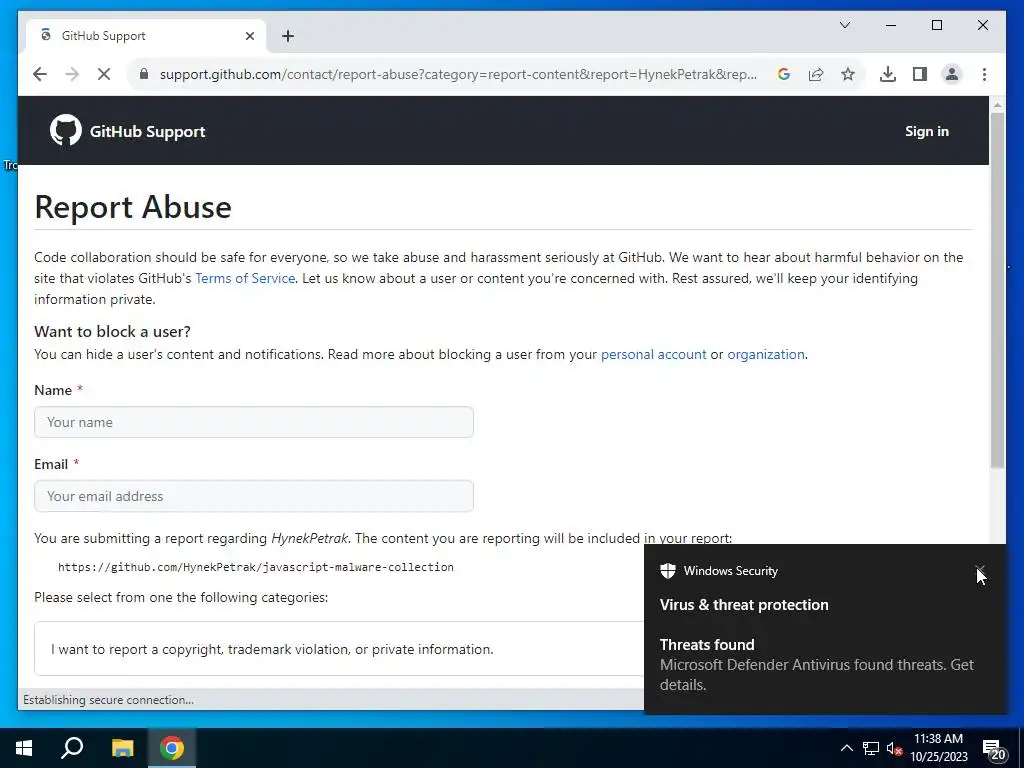
Task: Click the GitHub Support header title
Action: [x=148, y=131]
